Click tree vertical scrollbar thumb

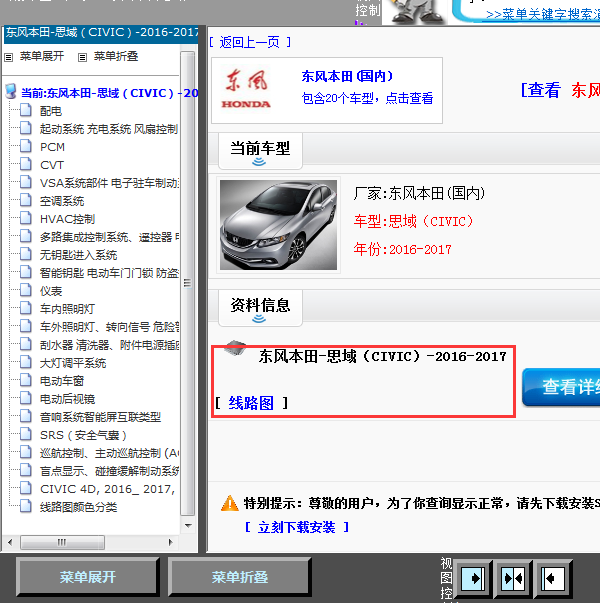(188, 283)
